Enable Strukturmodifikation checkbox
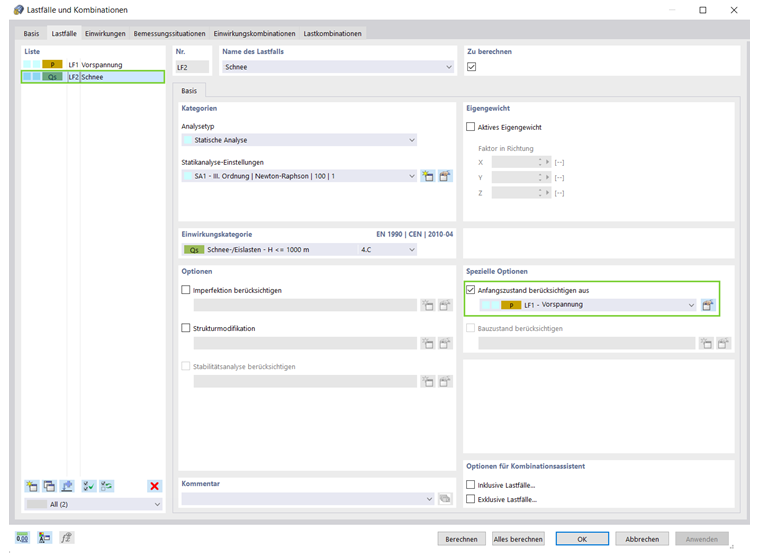760x556 pixels. tap(186, 328)
